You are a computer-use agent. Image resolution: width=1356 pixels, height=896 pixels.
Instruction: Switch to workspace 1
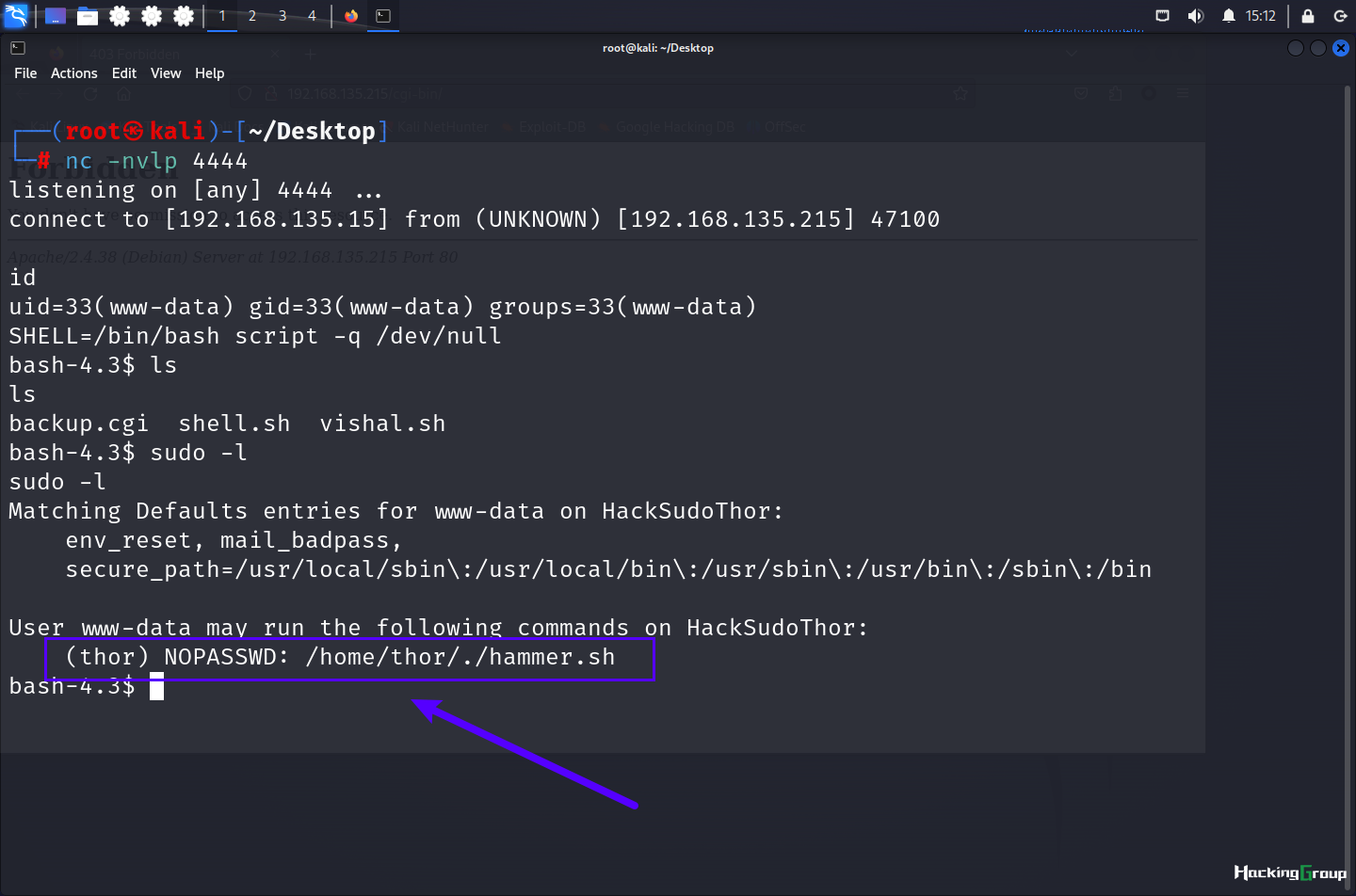point(222,16)
